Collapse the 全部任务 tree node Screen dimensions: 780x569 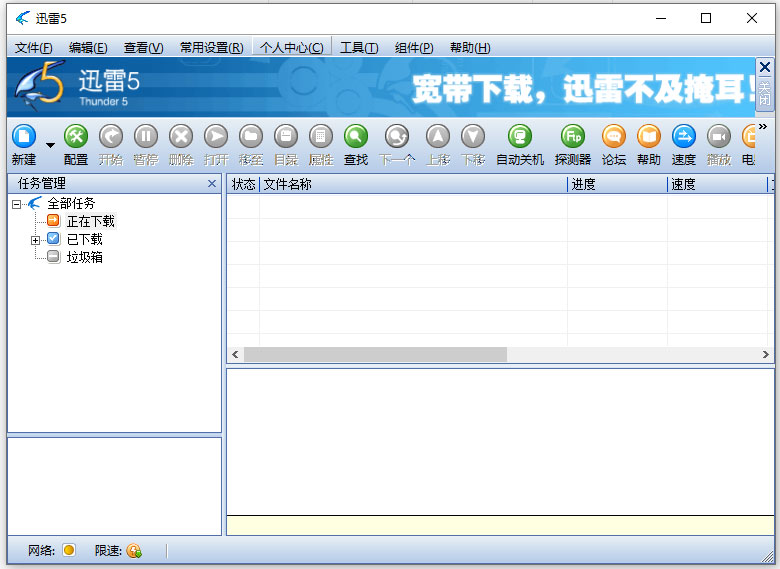(16, 204)
